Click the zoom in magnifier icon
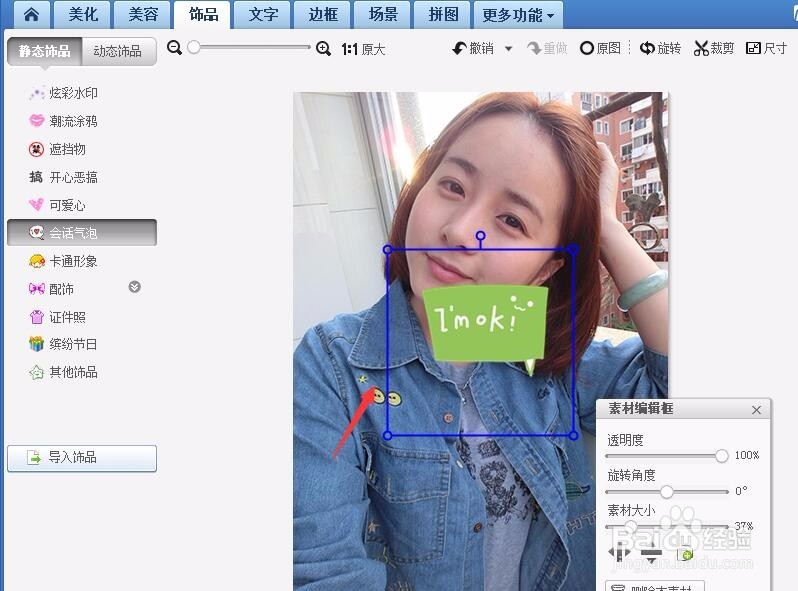Viewport: 798px width, 591px height. 323,49
